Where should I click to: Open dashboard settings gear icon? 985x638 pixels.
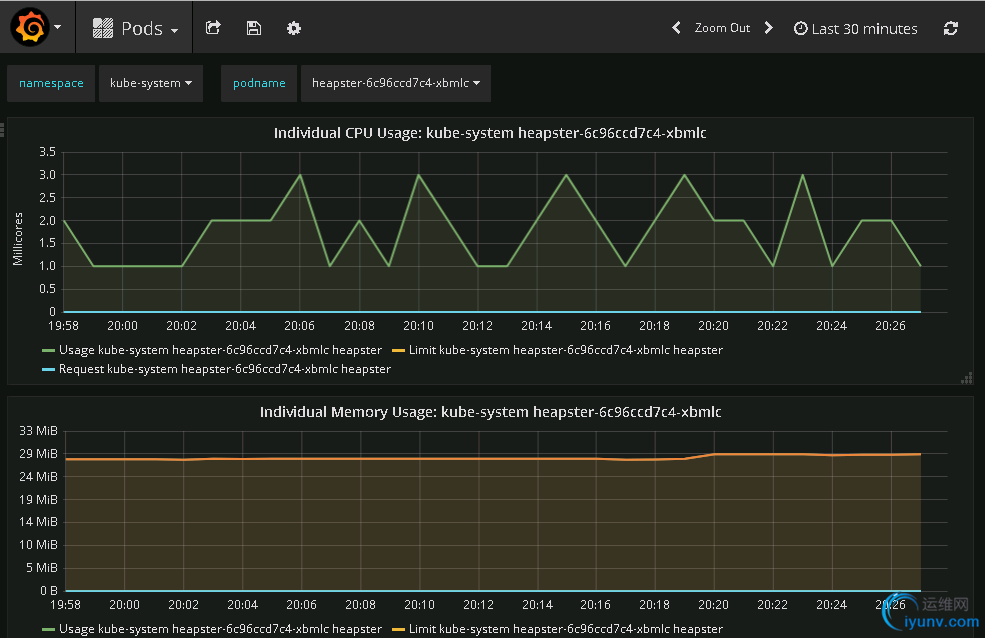294,28
